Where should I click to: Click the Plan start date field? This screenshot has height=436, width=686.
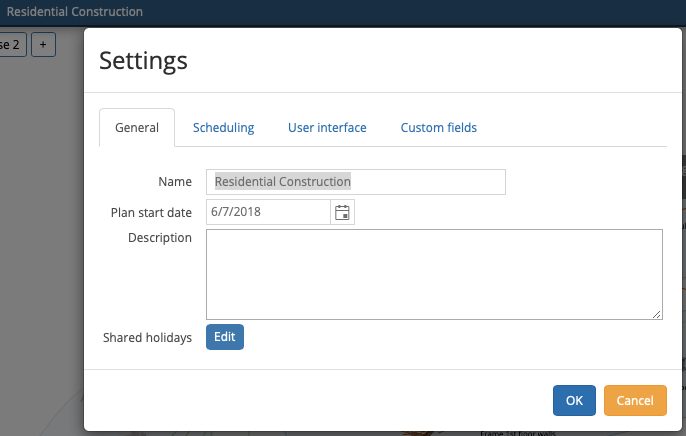click(x=268, y=212)
